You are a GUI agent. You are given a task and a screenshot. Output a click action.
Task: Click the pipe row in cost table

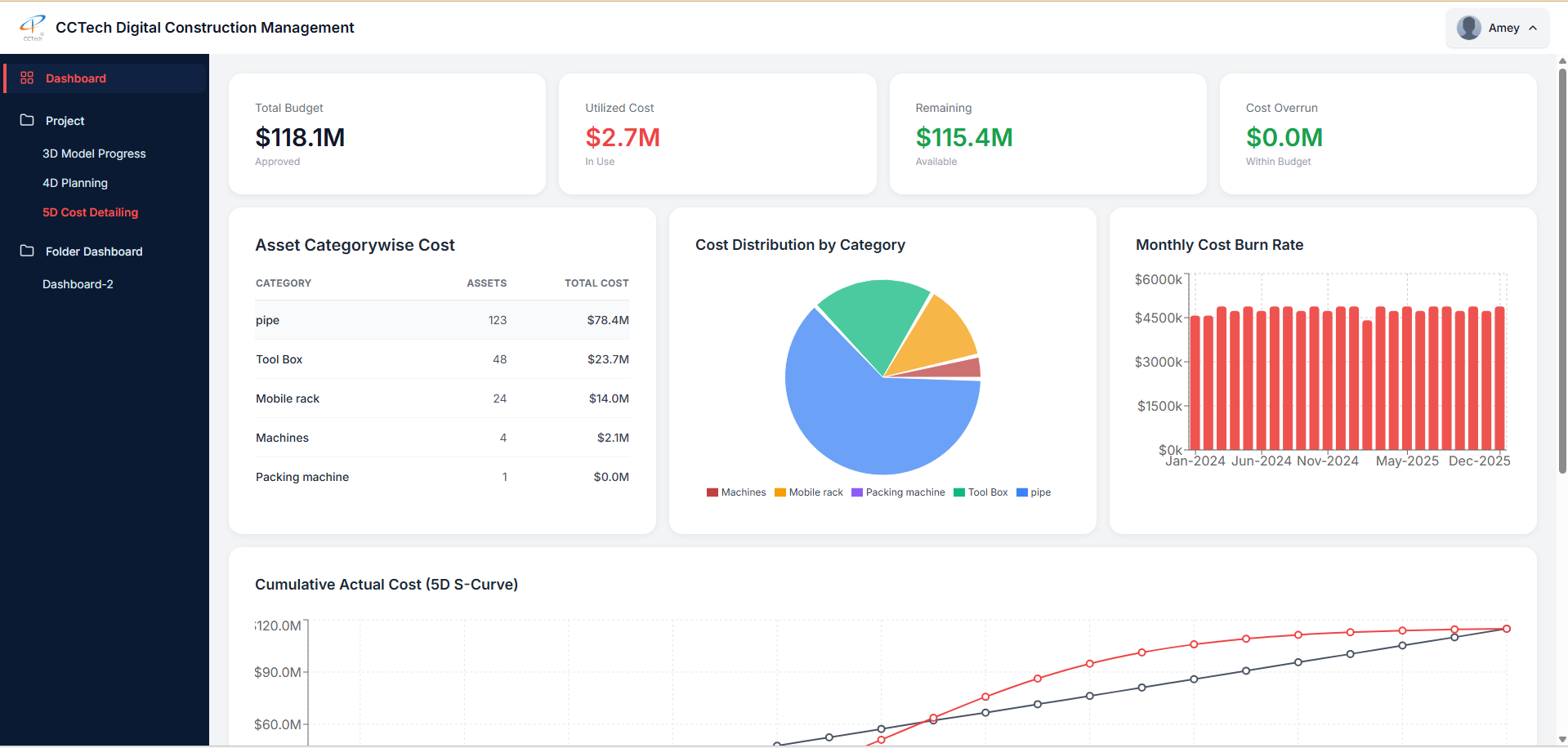click(442, 320)
